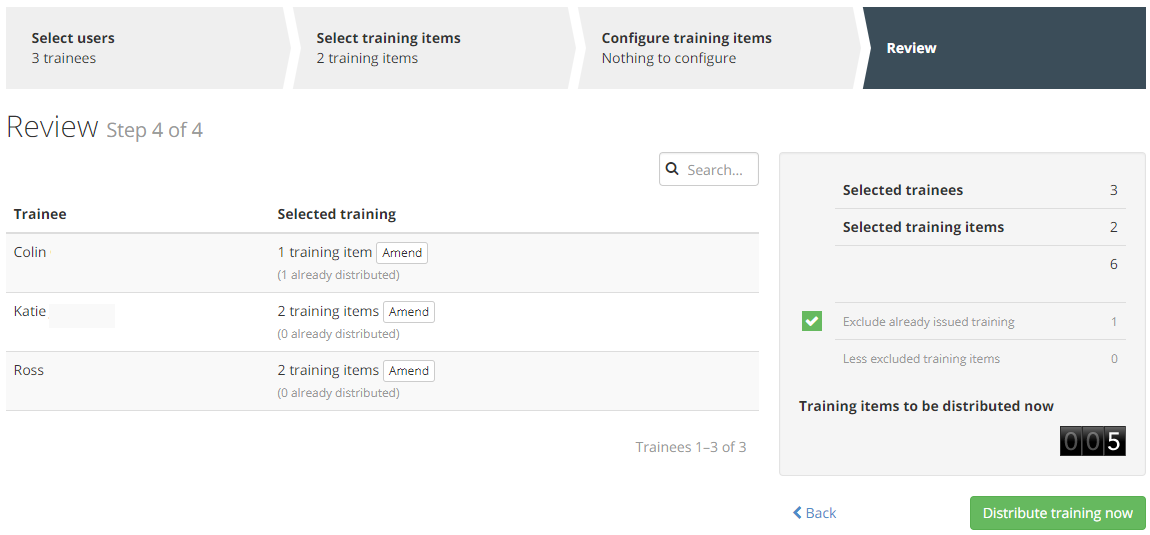Select the Review step tab
This screenshot has width=1150, height=535.
(x=1004, y=48)
